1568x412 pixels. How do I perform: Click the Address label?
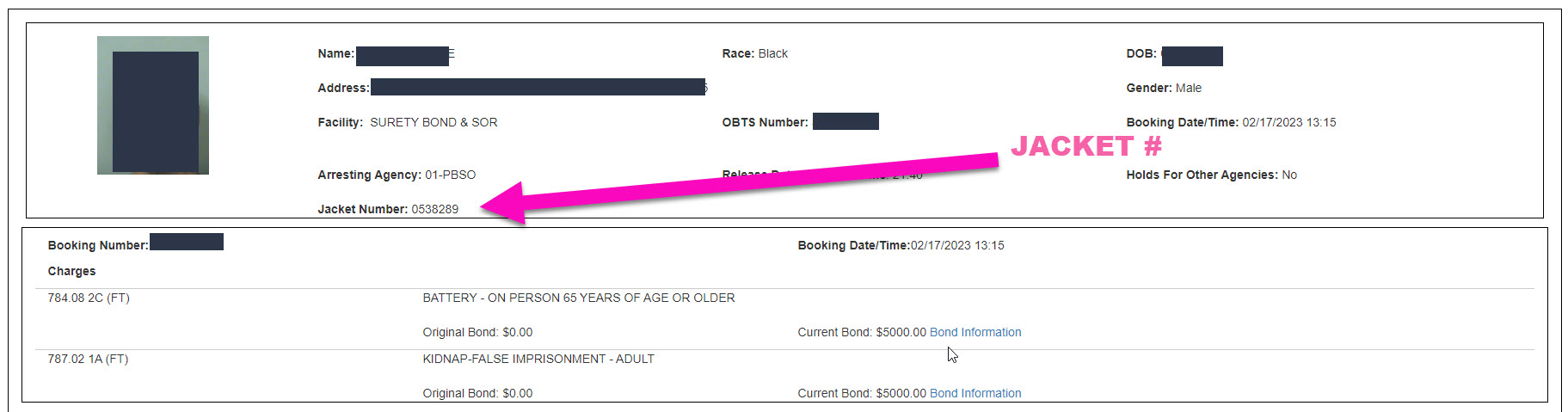click(x=343, y=88)
